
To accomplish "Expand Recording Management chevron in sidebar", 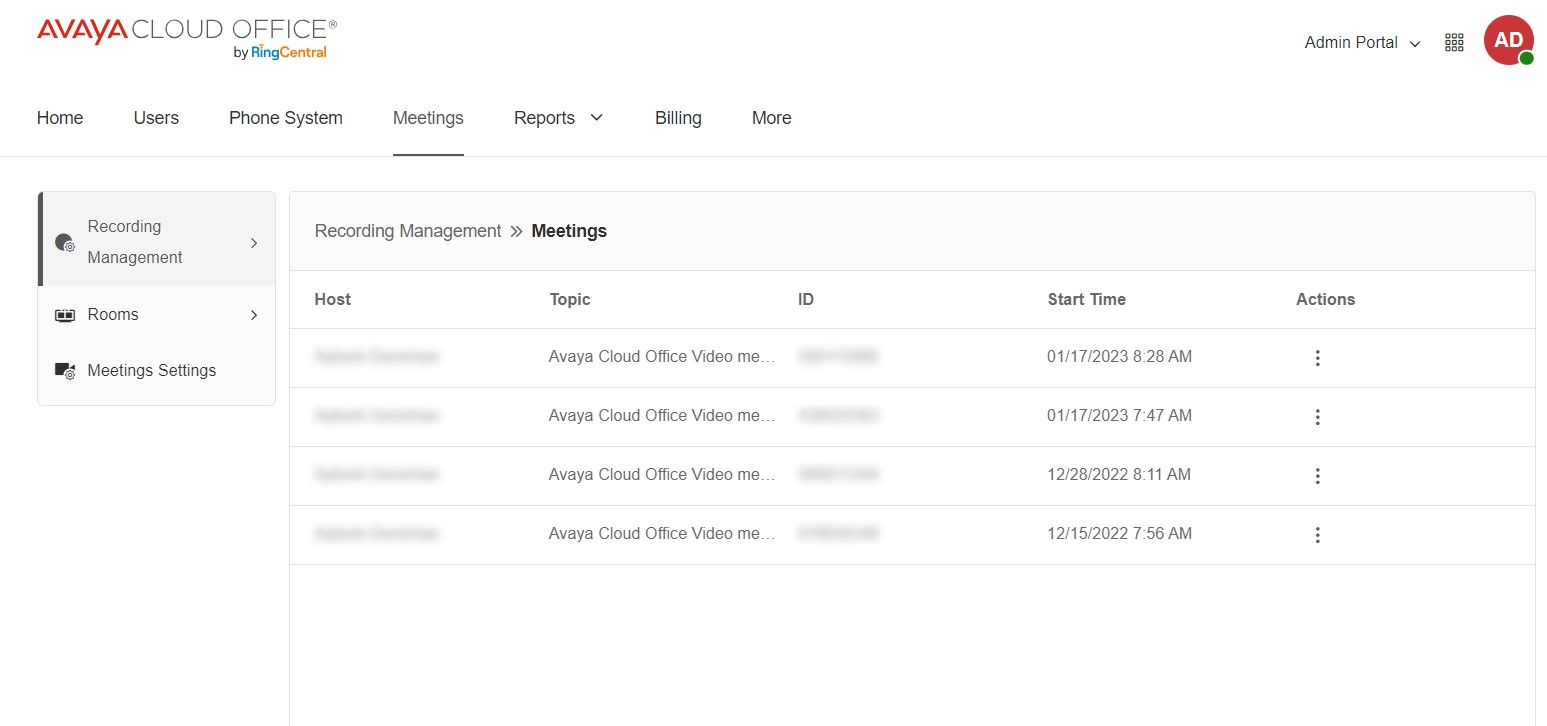I will pyautogui.click(x=254, y=242).
